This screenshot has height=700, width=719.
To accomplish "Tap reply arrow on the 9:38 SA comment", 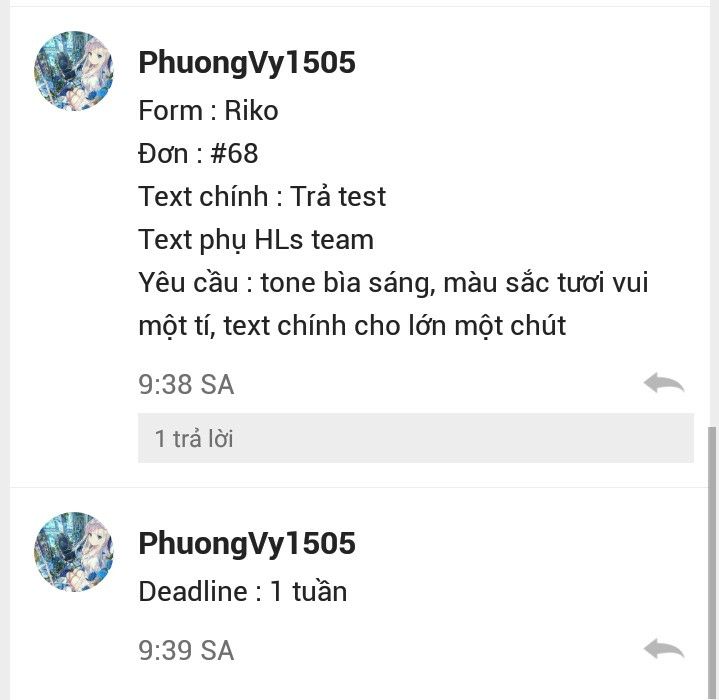I will 664,383.
